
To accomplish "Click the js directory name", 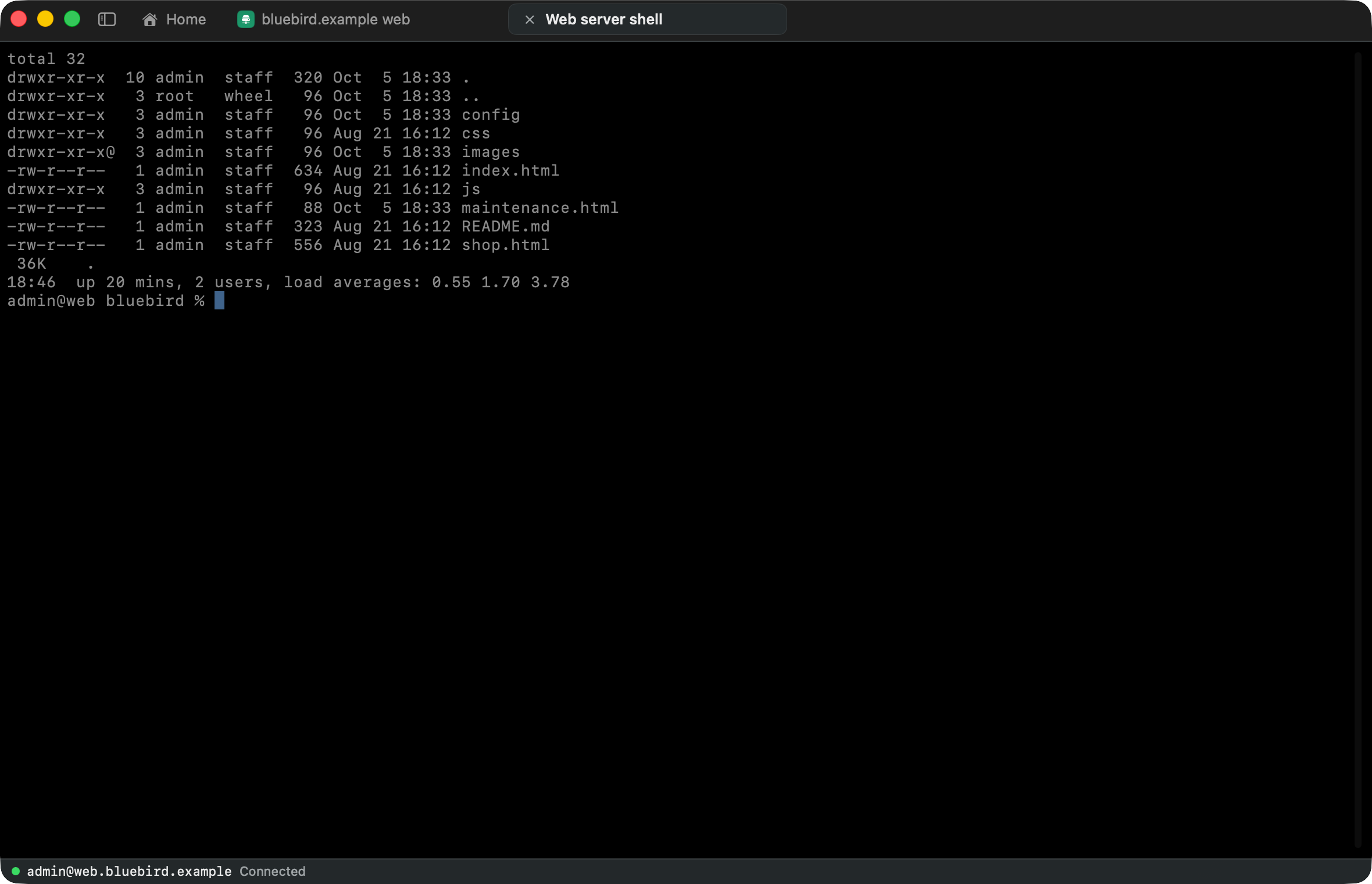I will (471, 189).
